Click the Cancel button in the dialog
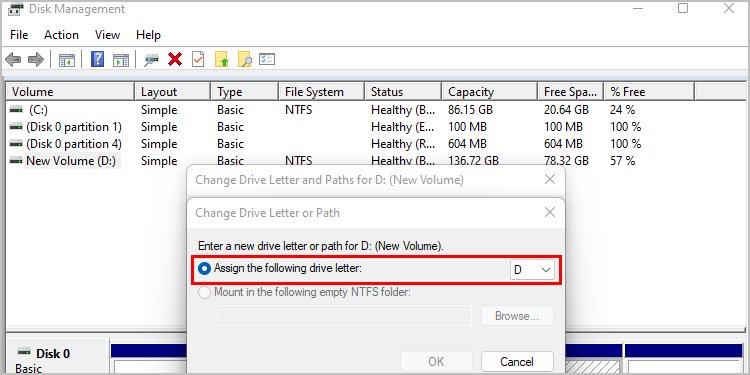The height and width of the screenshot is (375, 750). 517,362
